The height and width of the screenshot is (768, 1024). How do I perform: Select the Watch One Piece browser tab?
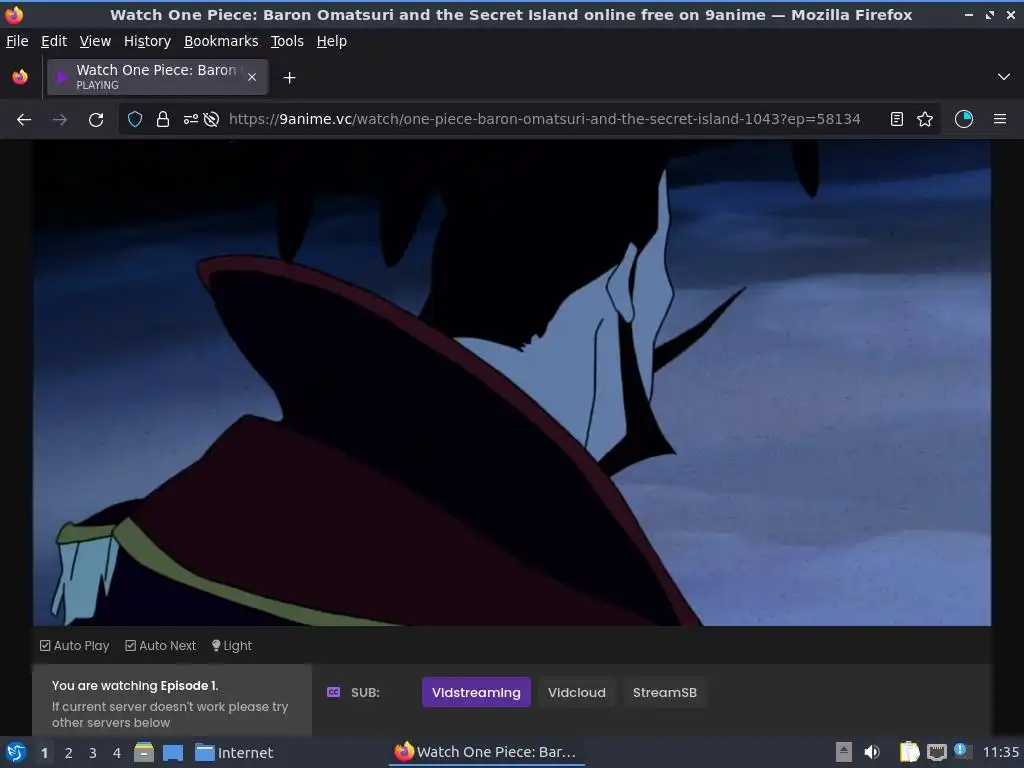pyautogui.click(x=157, y=77)
